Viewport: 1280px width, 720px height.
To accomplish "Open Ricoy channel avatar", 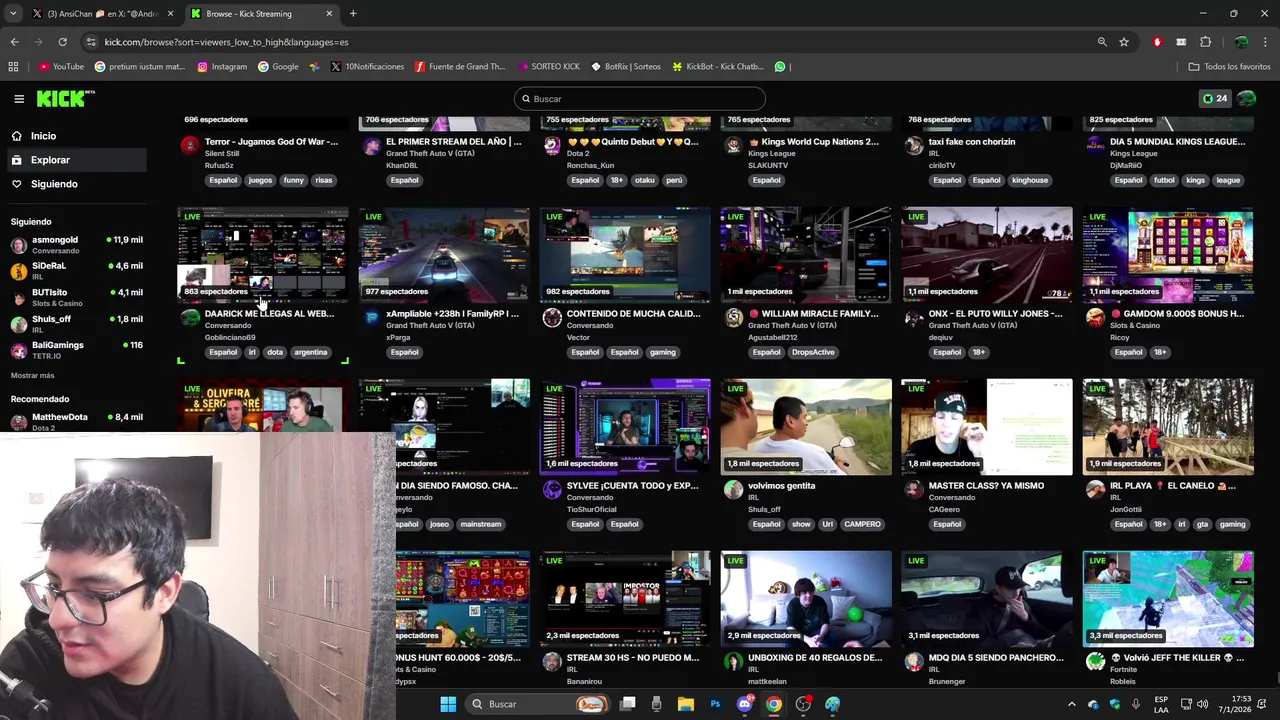I will (1095, 318).
